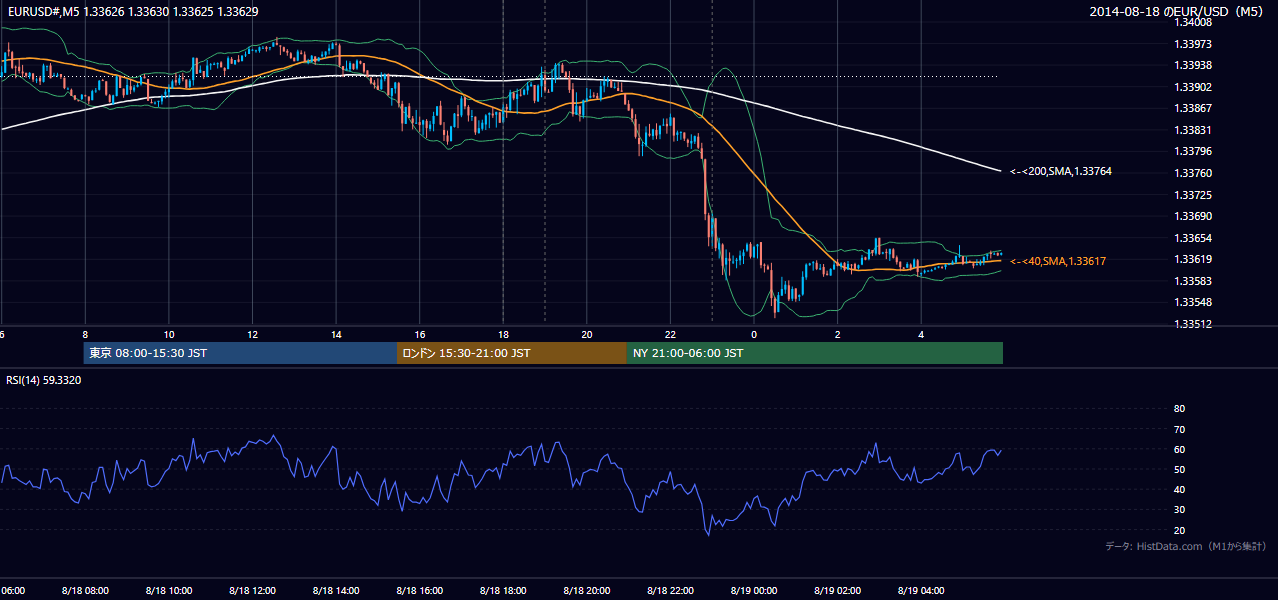
Task: Select the '2014-08-18 のEUR/USD (M5)' heading
Action: pos(1178,12)
